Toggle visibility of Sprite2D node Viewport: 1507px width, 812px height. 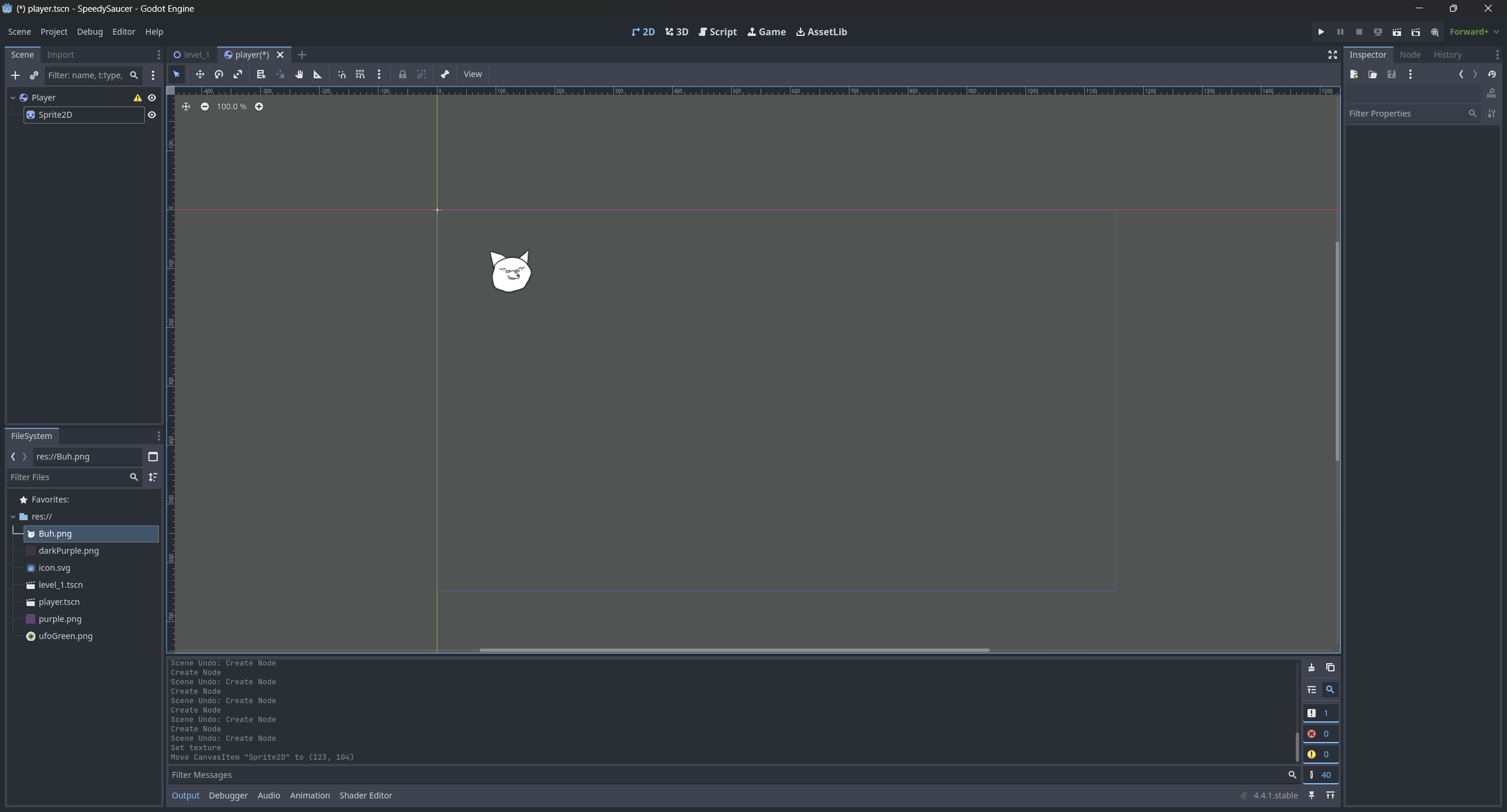[152, 115]
